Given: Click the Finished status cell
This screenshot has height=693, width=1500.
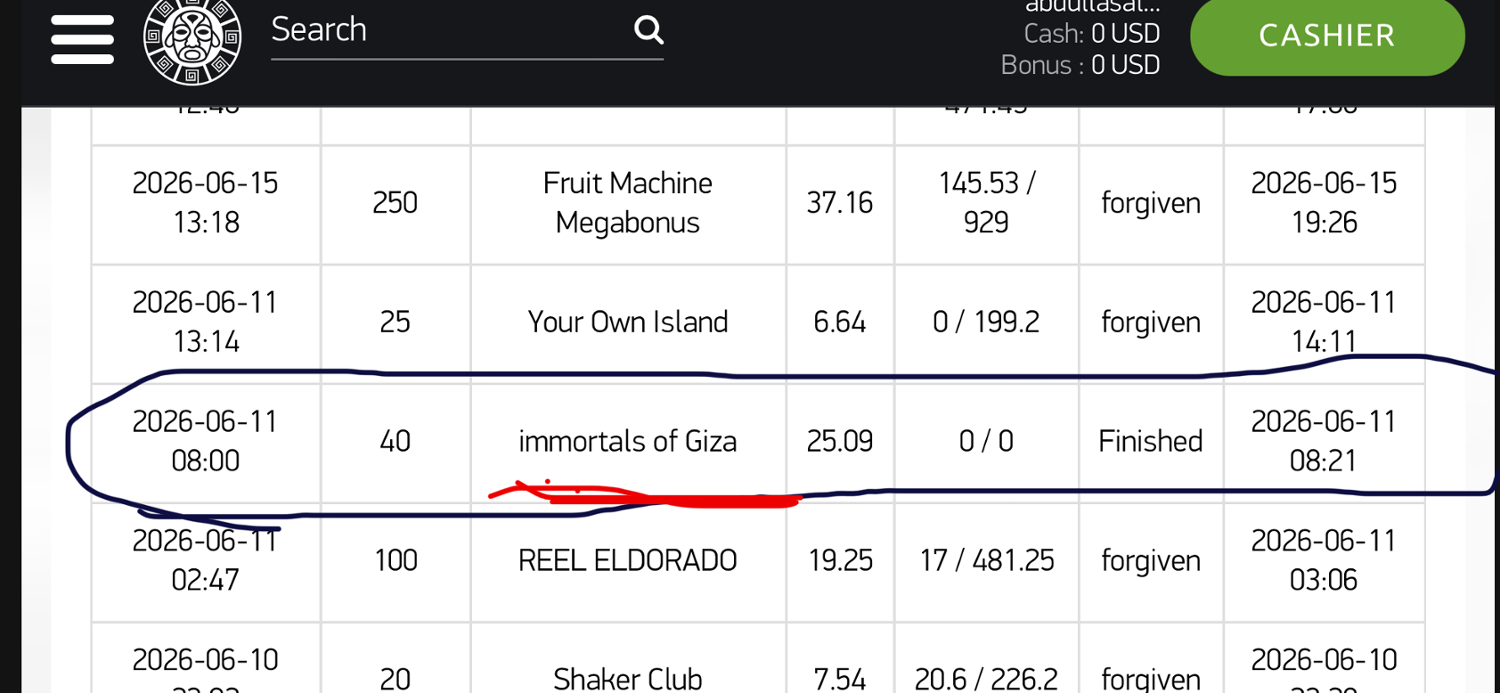Looking at the screenshot, I should [1150, 441].
